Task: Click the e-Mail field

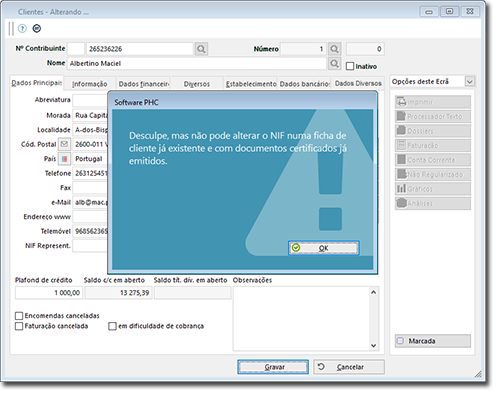Action: (90, 202)
